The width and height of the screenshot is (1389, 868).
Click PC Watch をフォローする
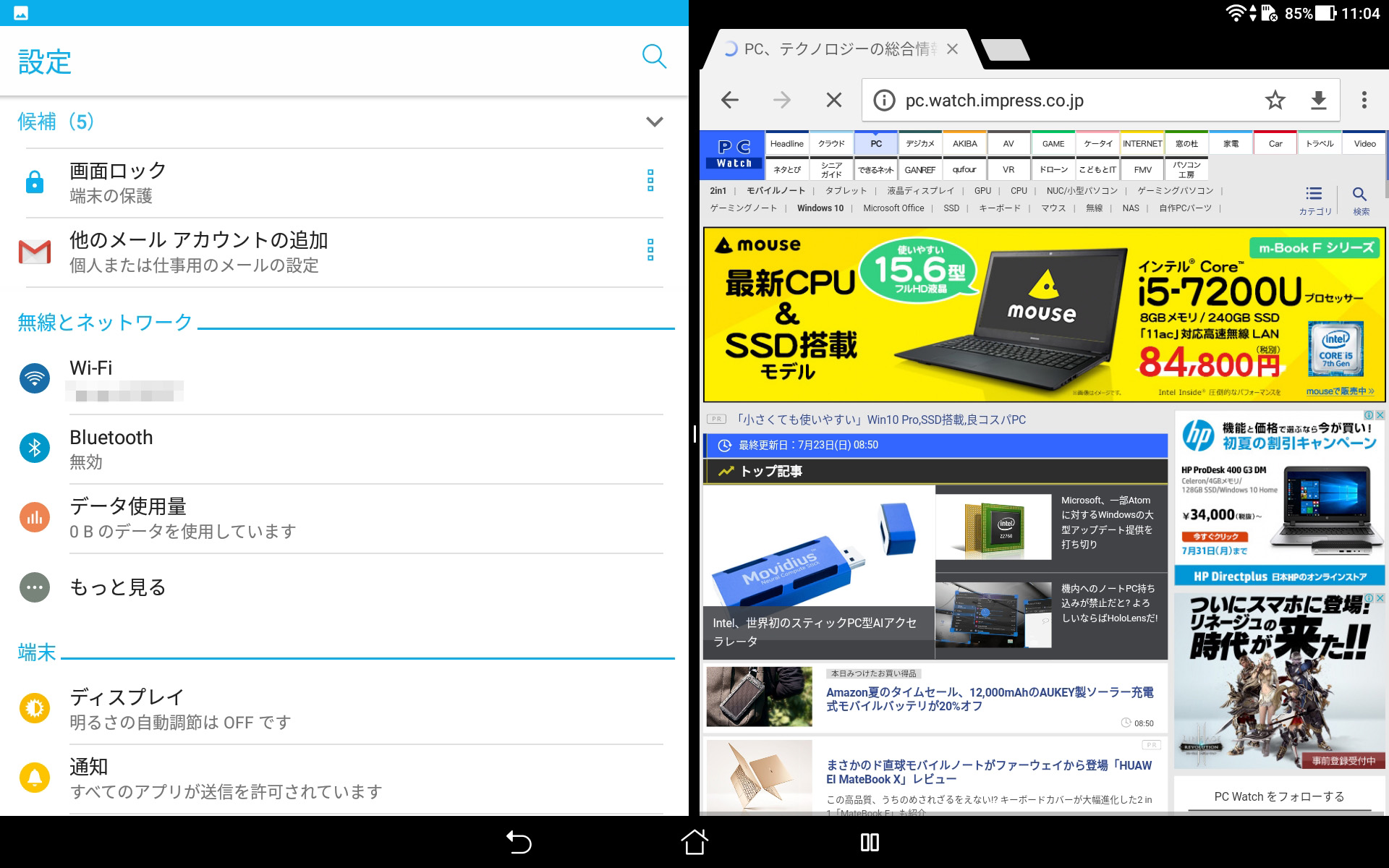[1279, 796]
